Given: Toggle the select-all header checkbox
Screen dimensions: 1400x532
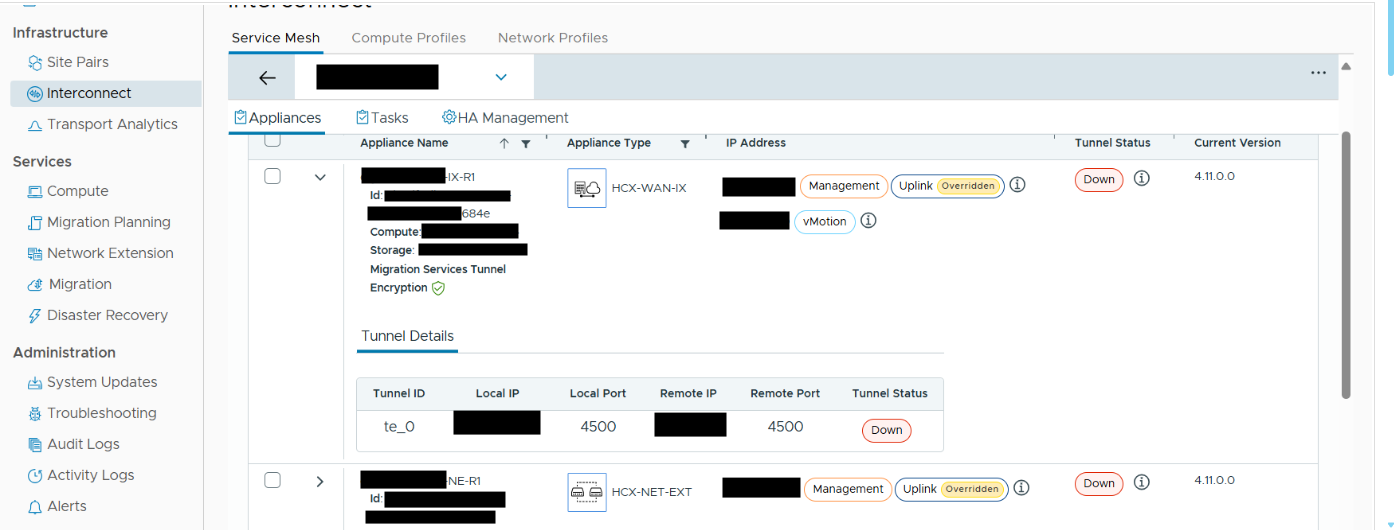Looking at the screenshot, I should point(272,141).
